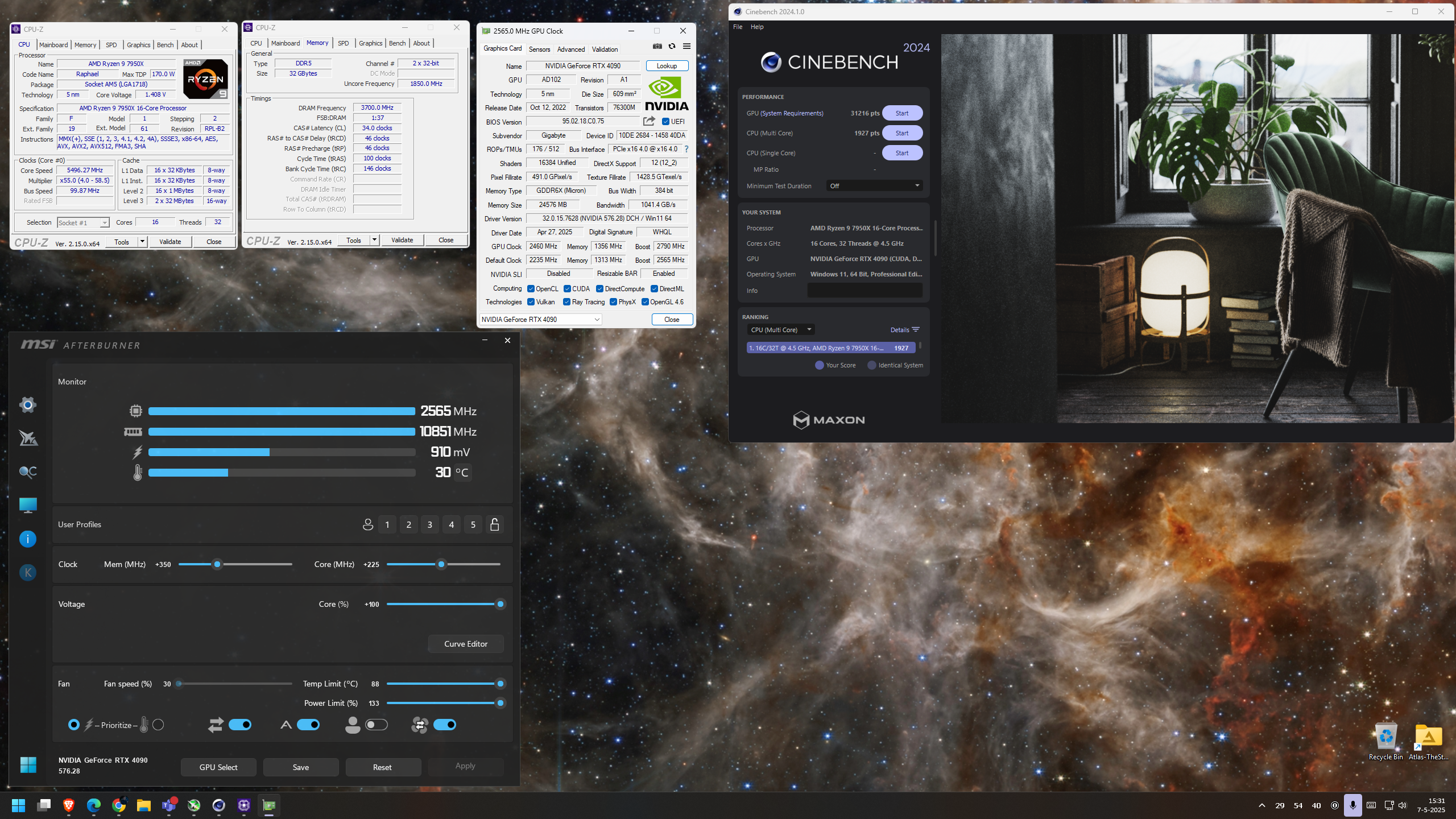Open Afterburner Kombustor K icon
Viewport: 1456px width, 819px height.
pos(28,572)
